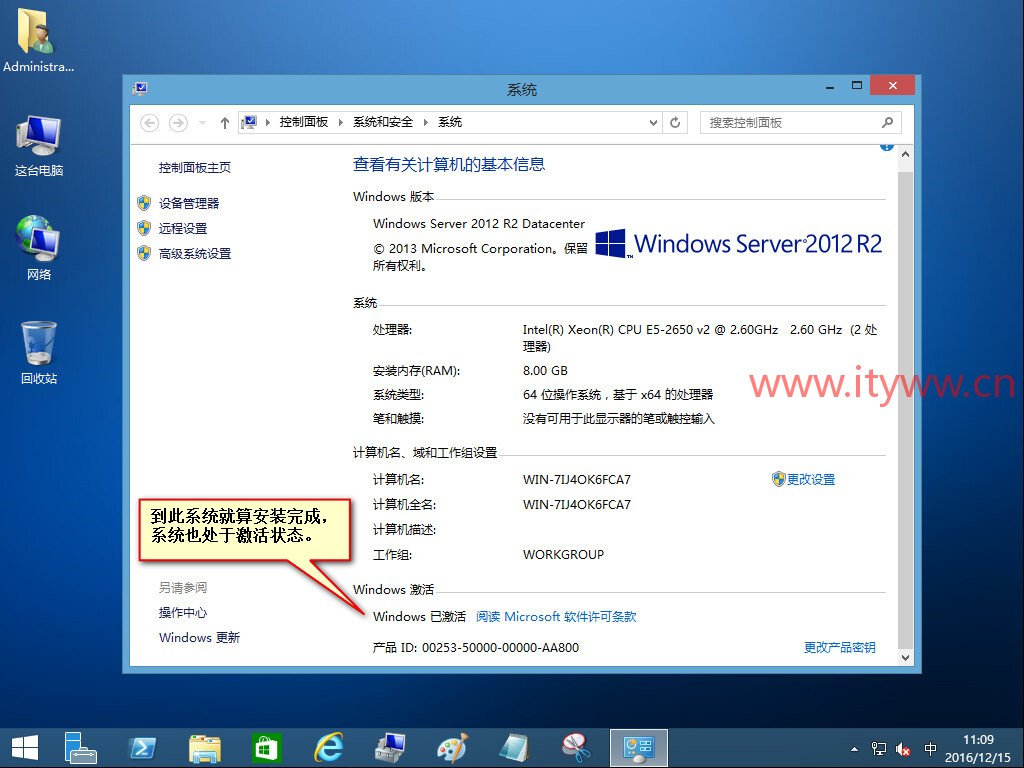Screen dimensions: 1024x768
Task: Click the computer icon in the address bar
Action: 249,122
